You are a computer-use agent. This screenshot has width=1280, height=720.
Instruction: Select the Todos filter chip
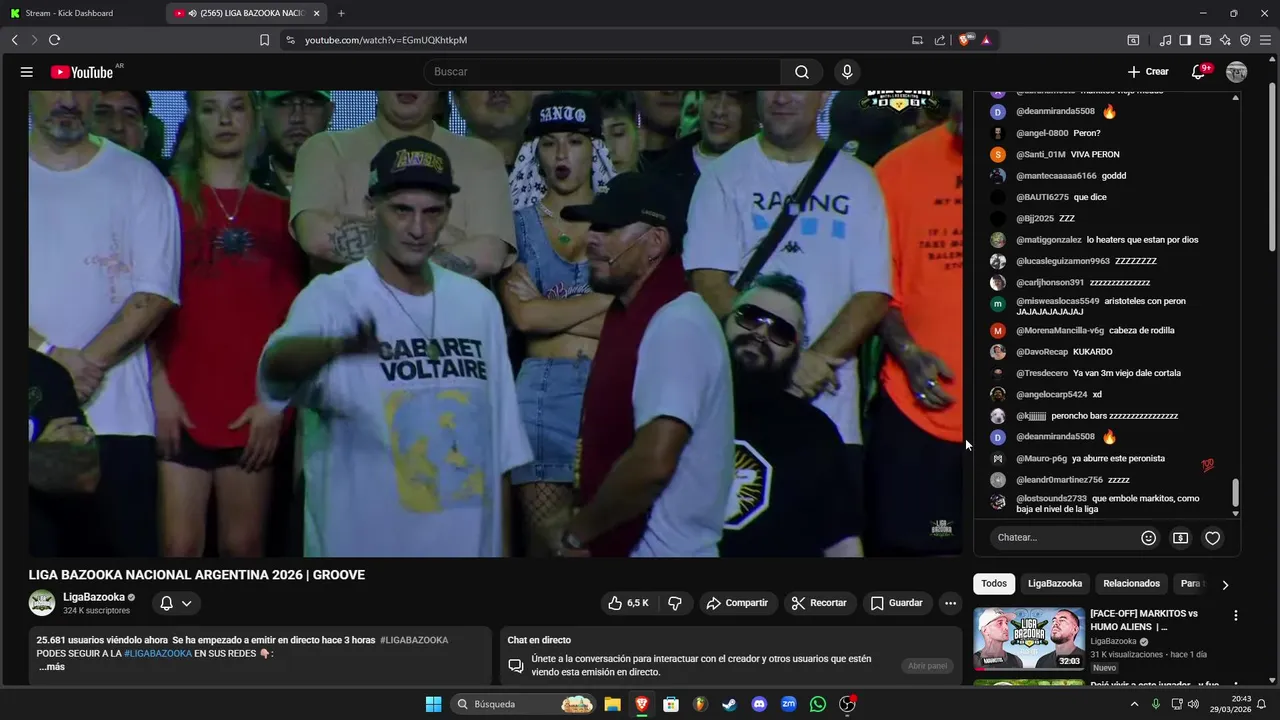(994, 584)
